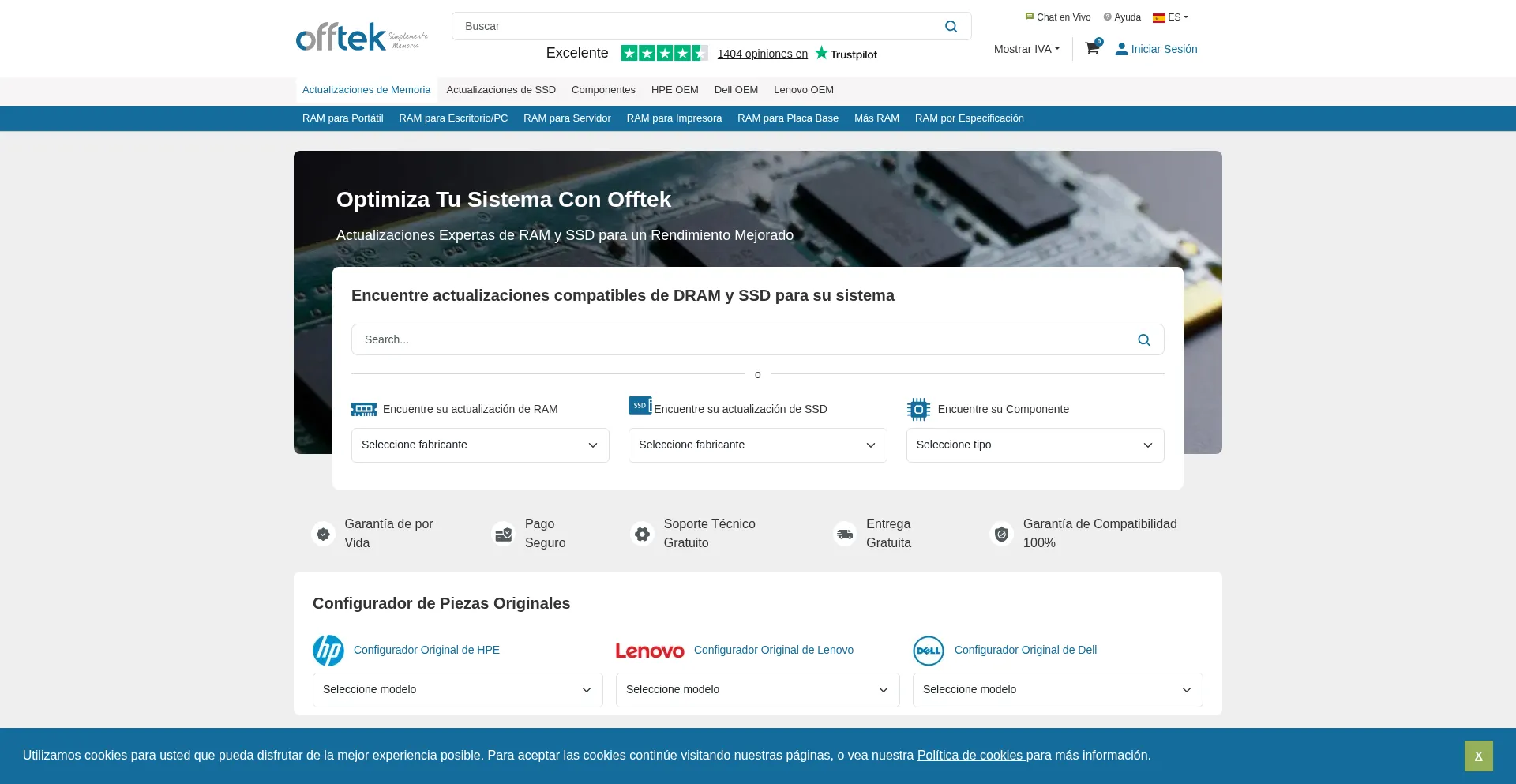Expand the Mostrar IVA dropdown
1516x784 pixels.
pos(1026,49)
